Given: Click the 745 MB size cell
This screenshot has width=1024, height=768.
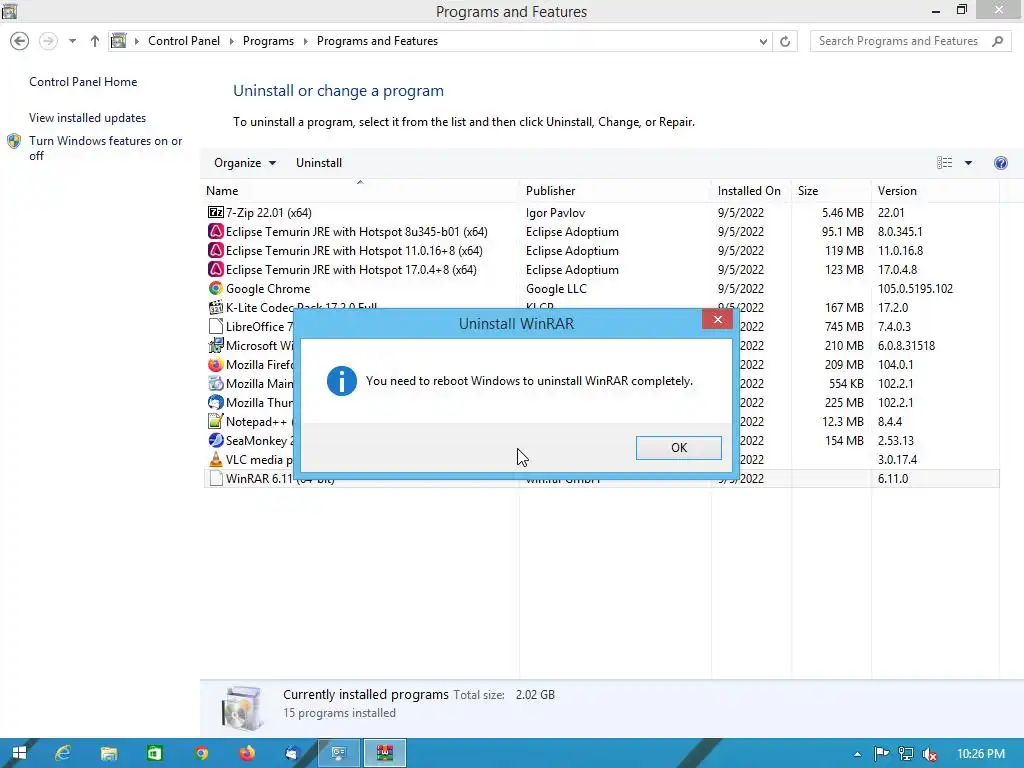Looking at the screenshot, I should 844,327.
